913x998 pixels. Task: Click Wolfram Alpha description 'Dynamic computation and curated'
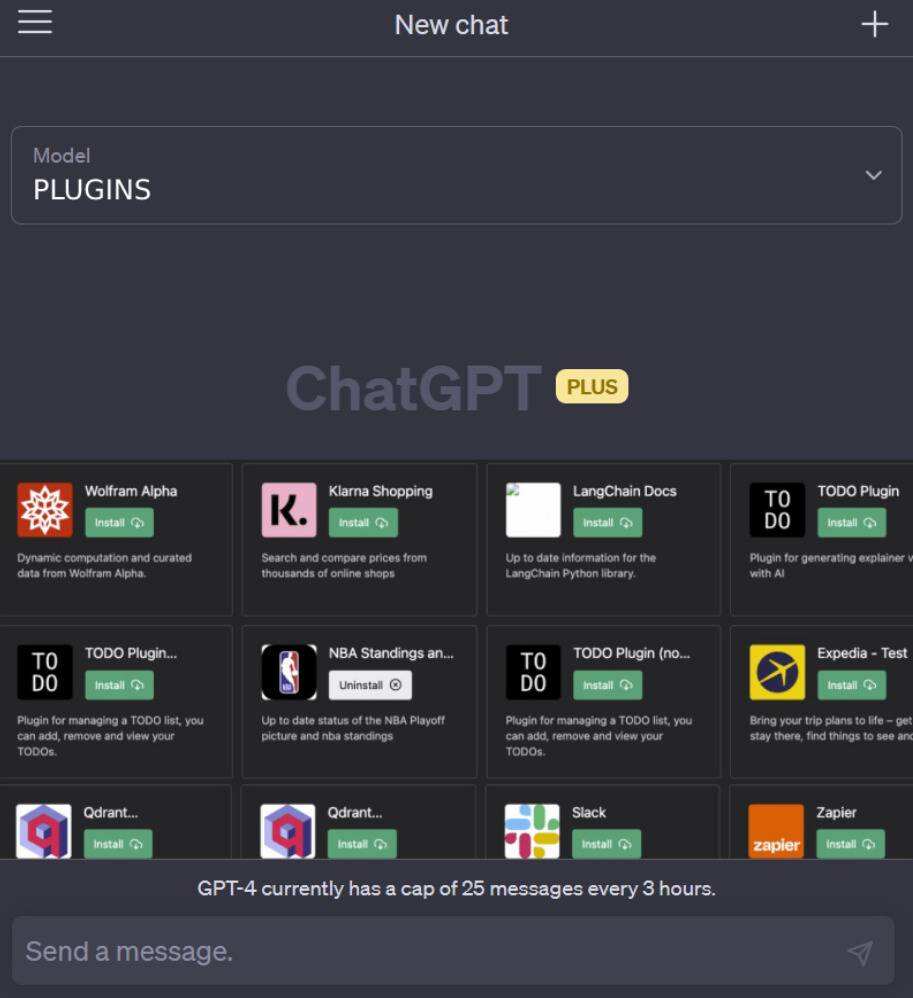(x=104, y=558)
